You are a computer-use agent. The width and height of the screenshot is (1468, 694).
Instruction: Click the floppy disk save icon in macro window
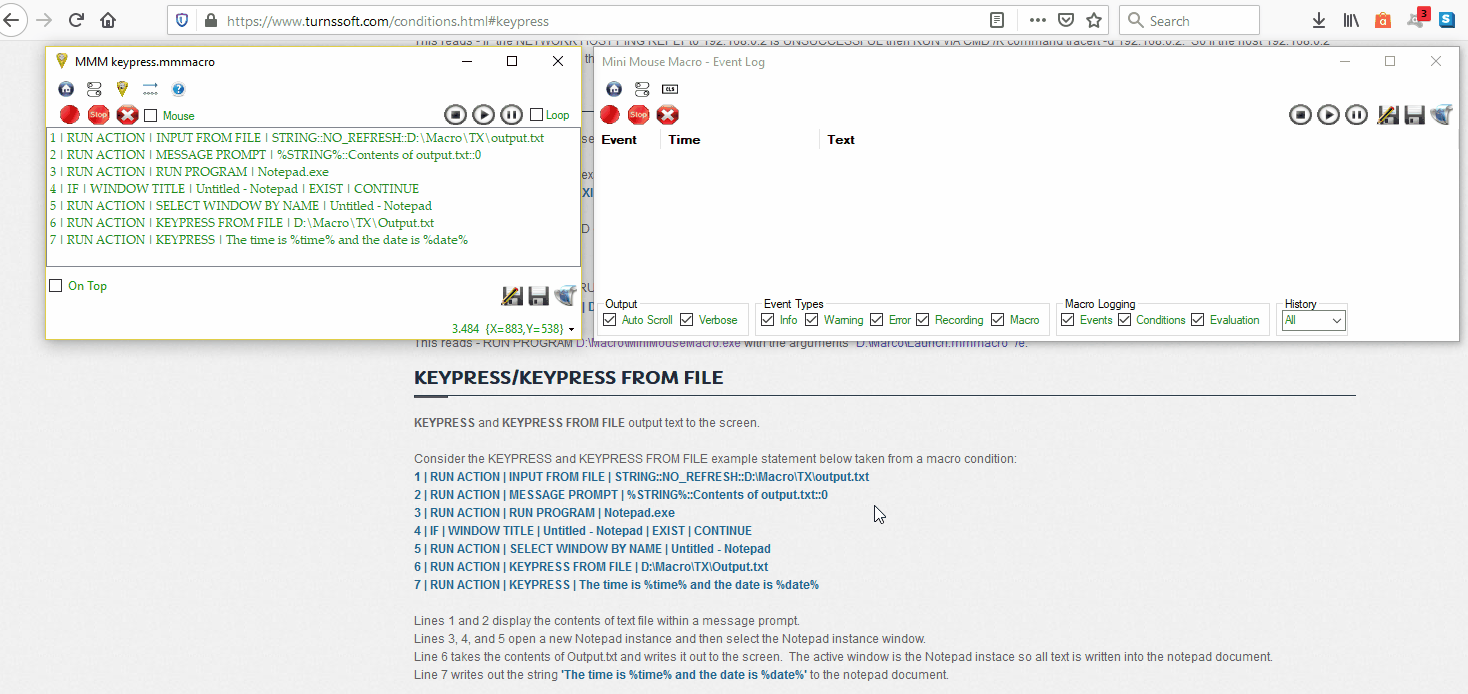(x=538, y=296)
